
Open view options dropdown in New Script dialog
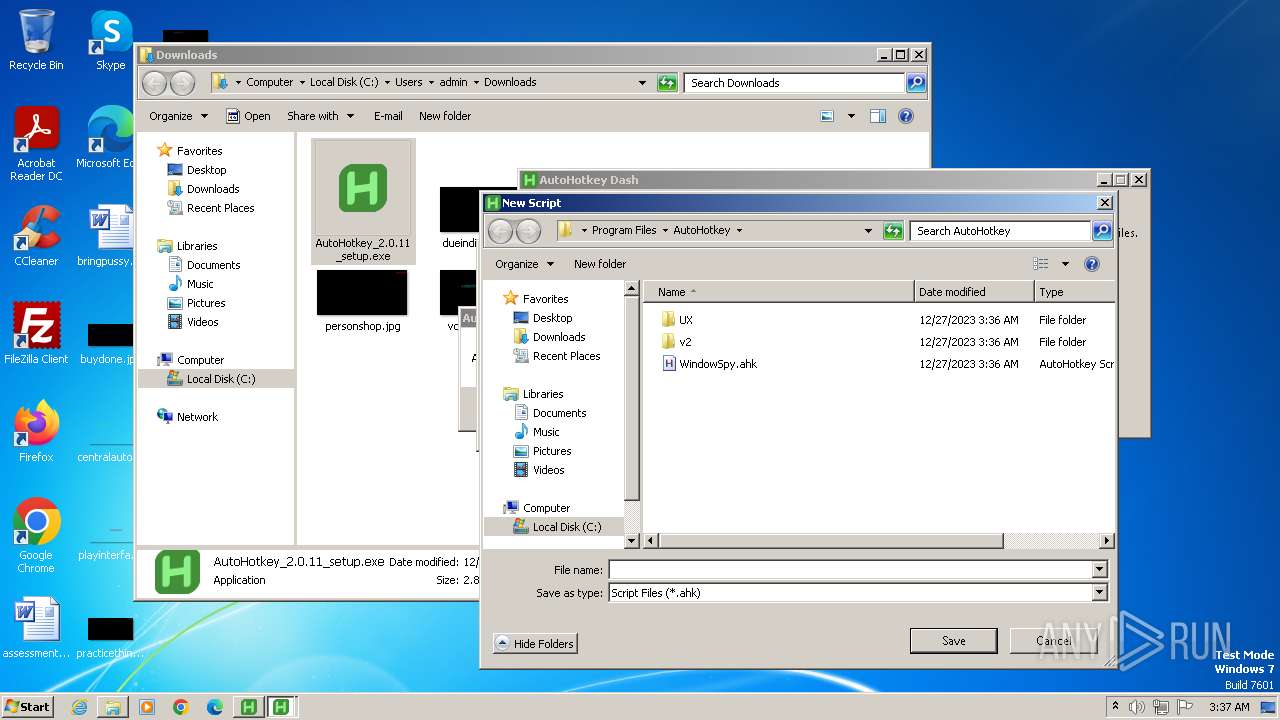click(x=1065, y=264)
